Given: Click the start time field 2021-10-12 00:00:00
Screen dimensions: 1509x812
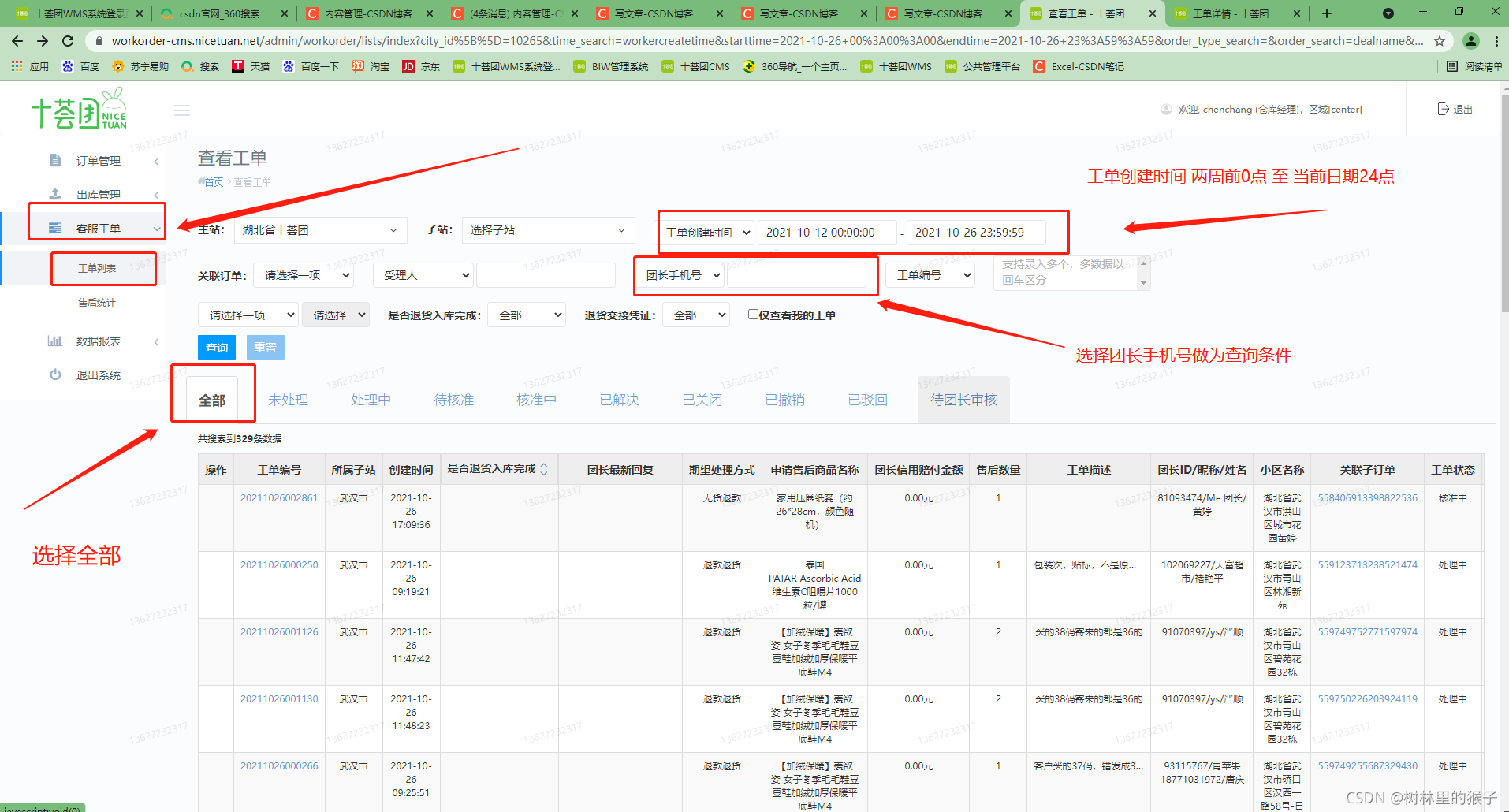Looking at the screenshot, I should click(x=827, y=233).
